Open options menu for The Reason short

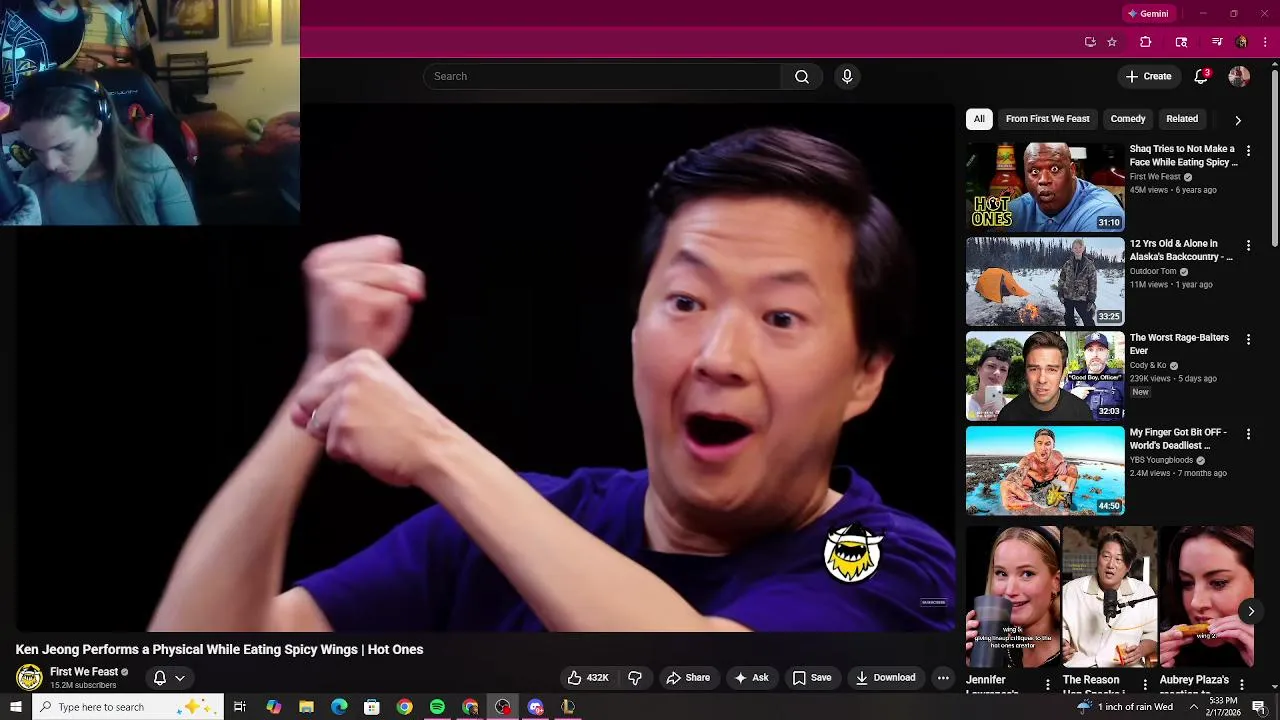1145,685
